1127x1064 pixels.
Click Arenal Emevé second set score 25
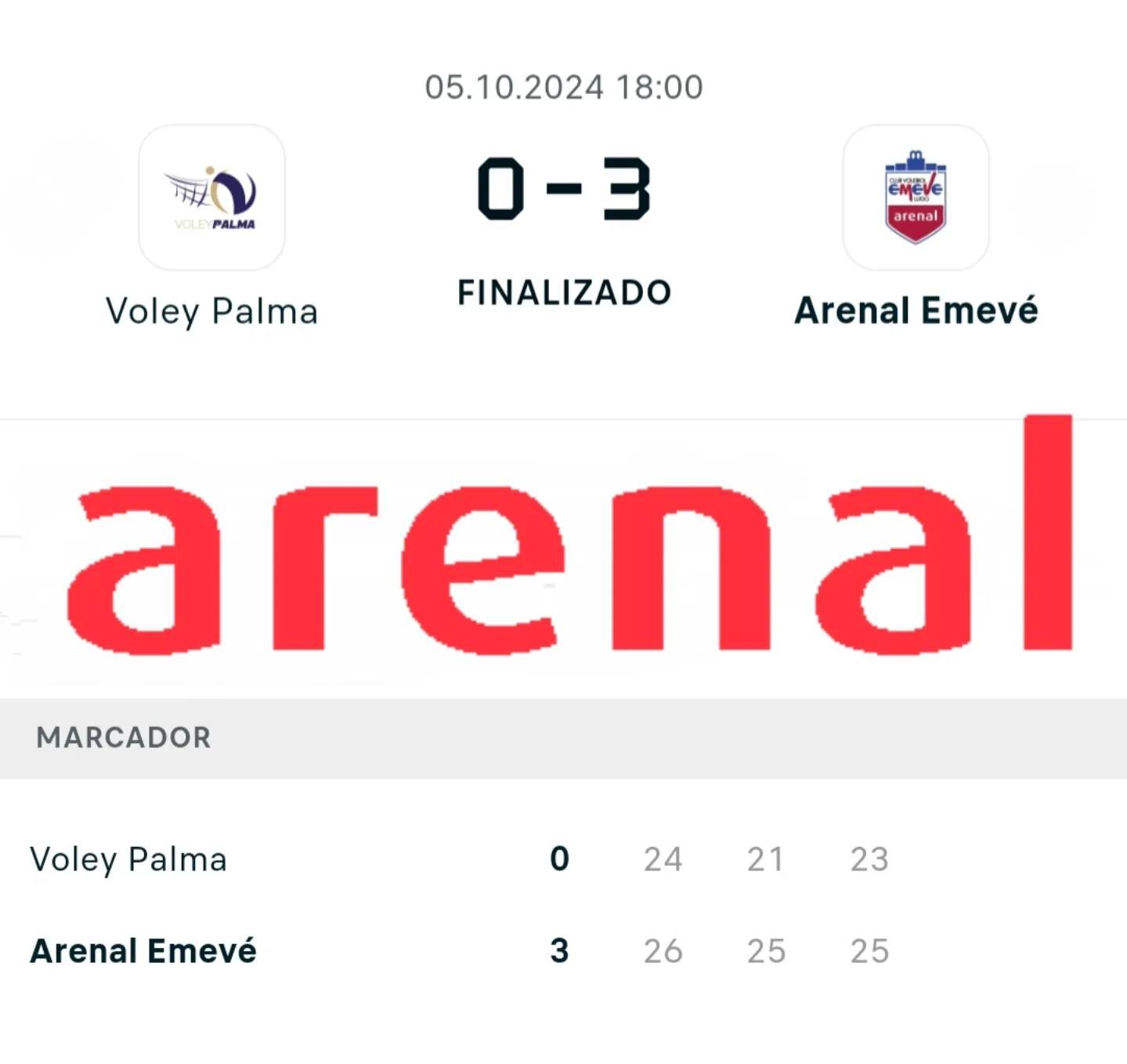pyautogui.click(x=765, y=951)
